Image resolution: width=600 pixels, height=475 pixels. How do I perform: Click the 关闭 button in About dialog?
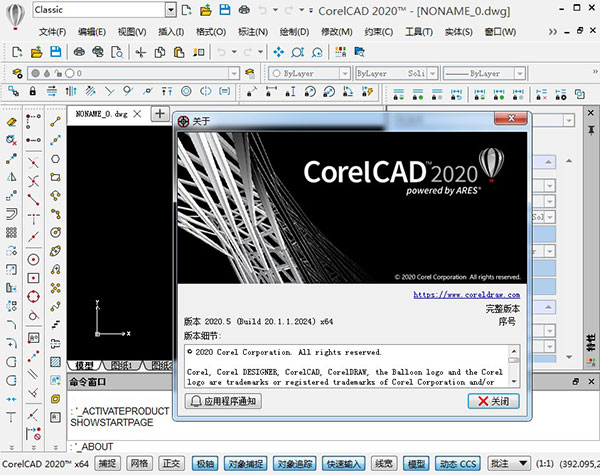494,401
